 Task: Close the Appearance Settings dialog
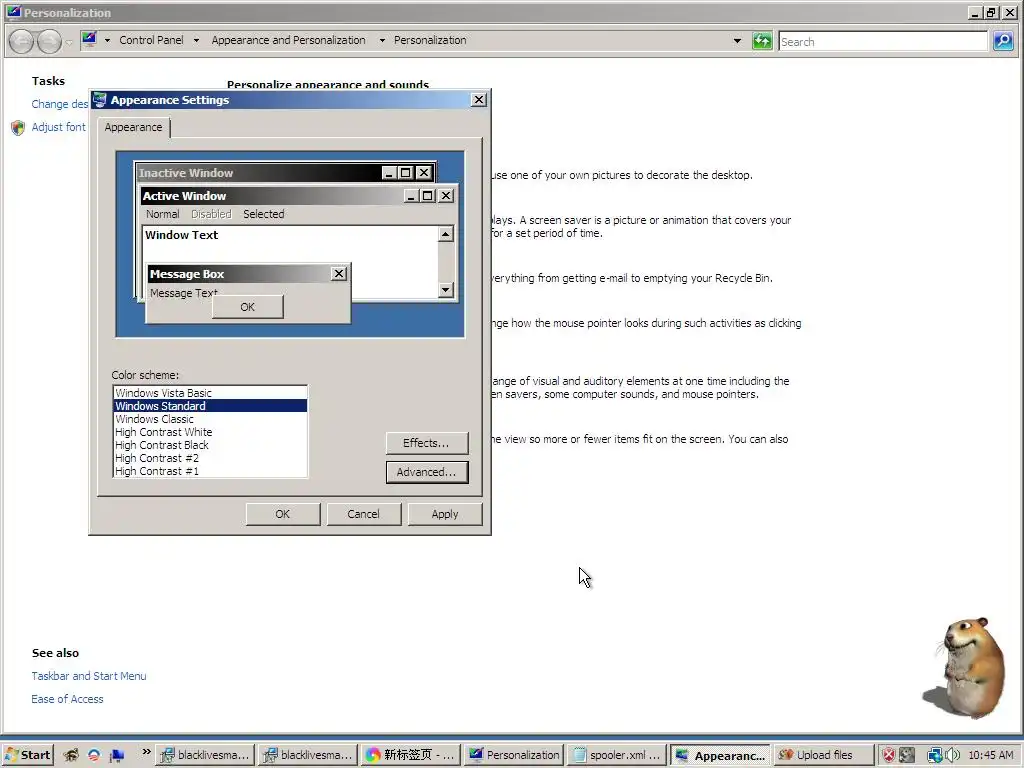479,100
